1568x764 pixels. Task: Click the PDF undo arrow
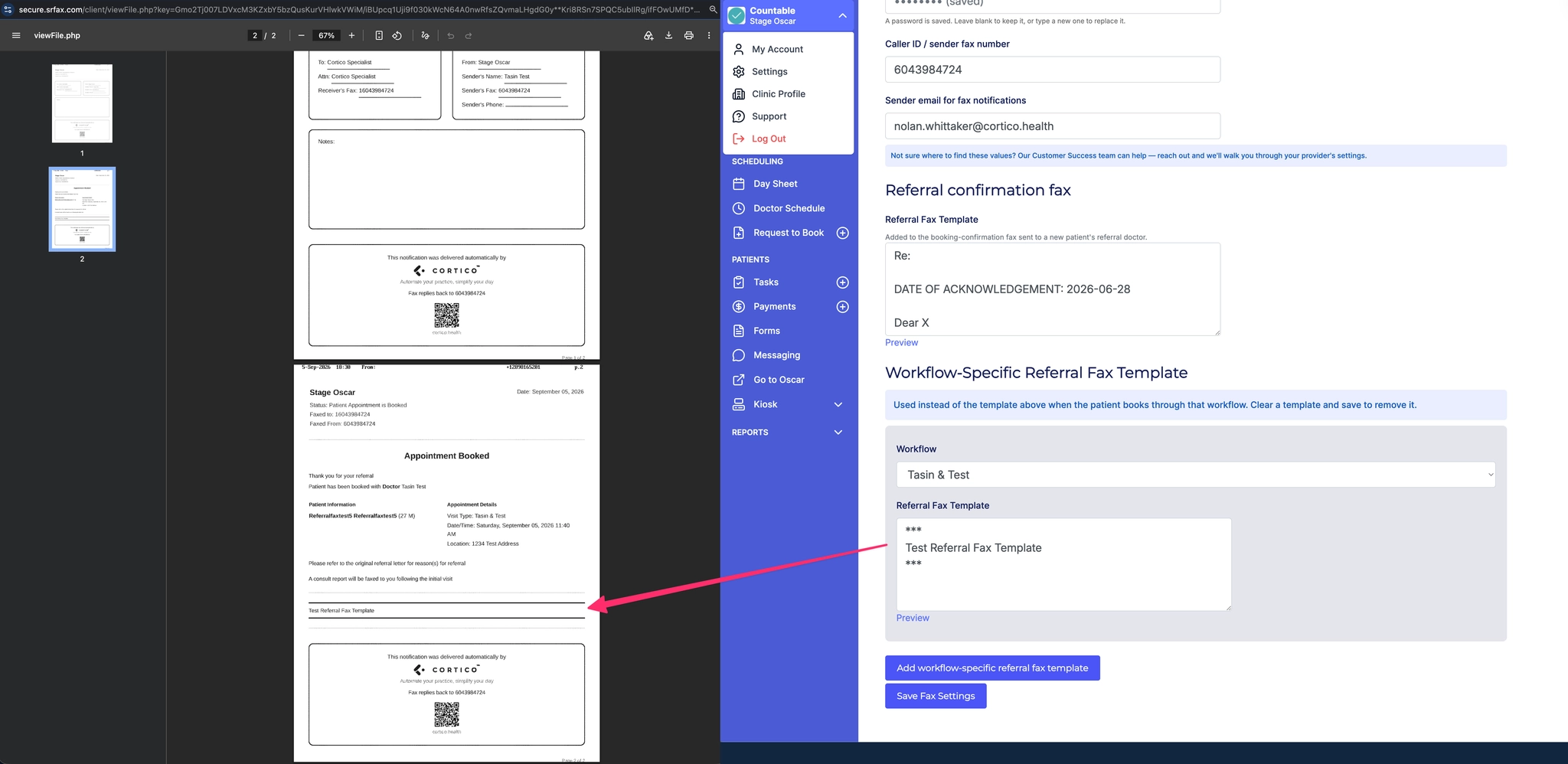coord(450,35)
